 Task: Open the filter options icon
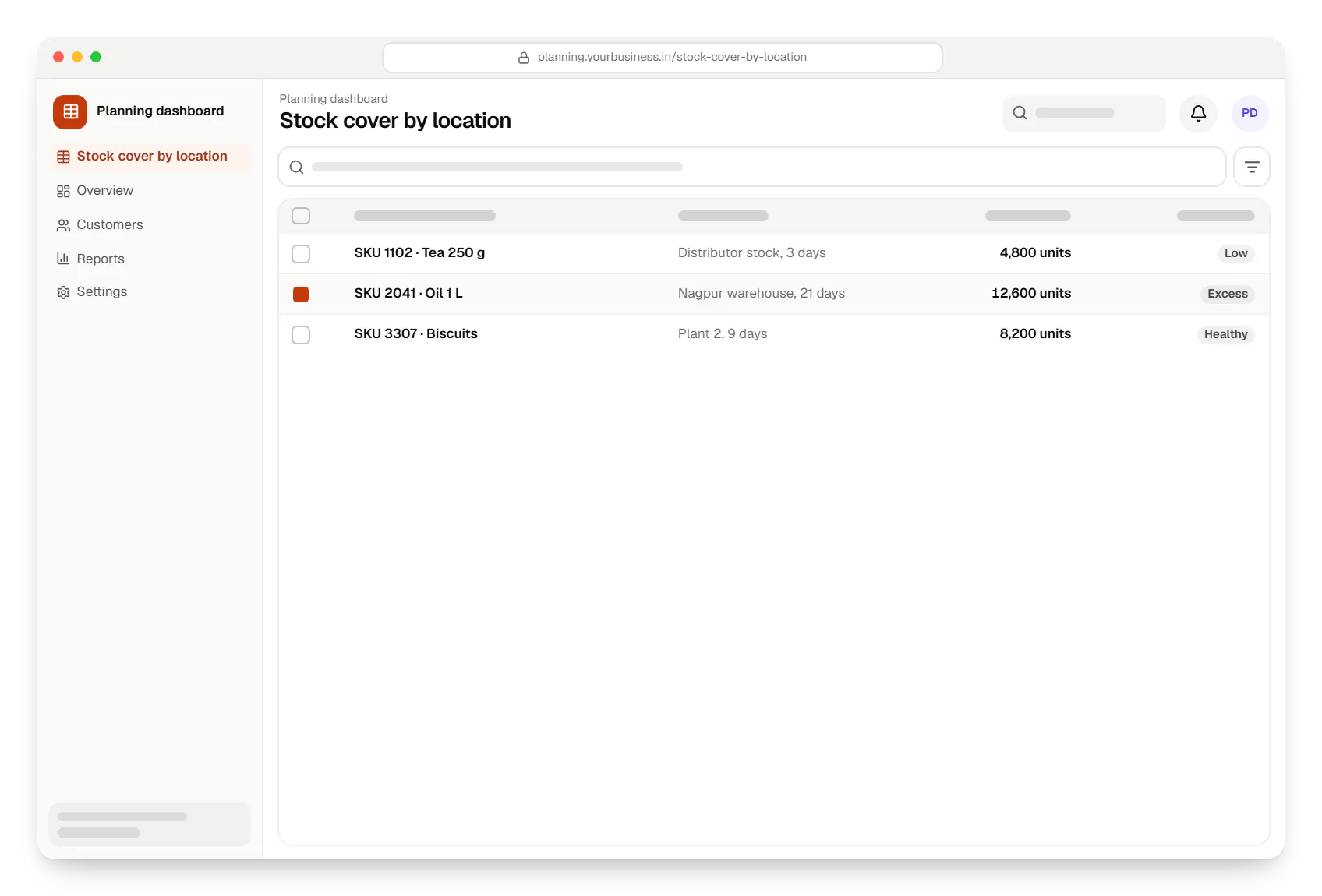click(1252, 167)
